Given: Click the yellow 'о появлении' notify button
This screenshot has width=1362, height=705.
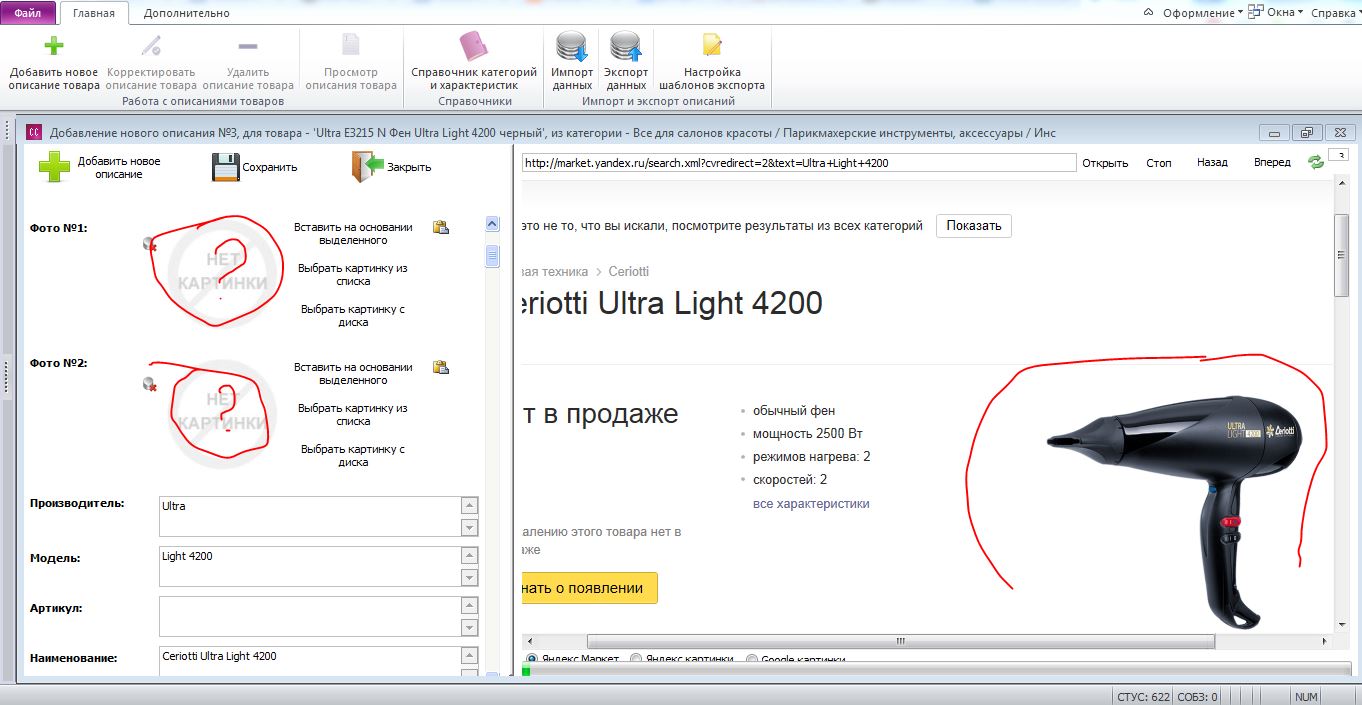Looking at the screenshot, I should [x=589, y=588].
